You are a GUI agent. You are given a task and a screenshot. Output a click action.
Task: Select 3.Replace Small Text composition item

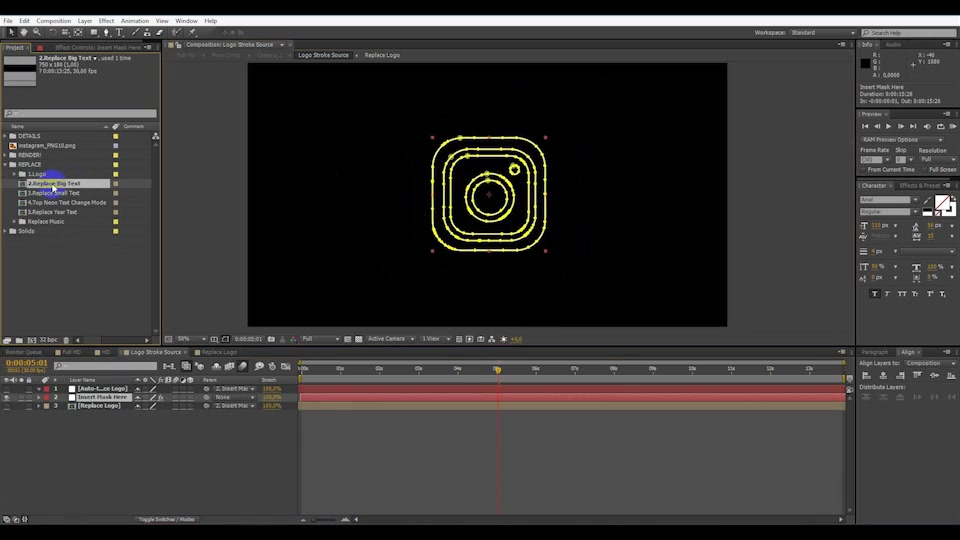coord(53,193)
